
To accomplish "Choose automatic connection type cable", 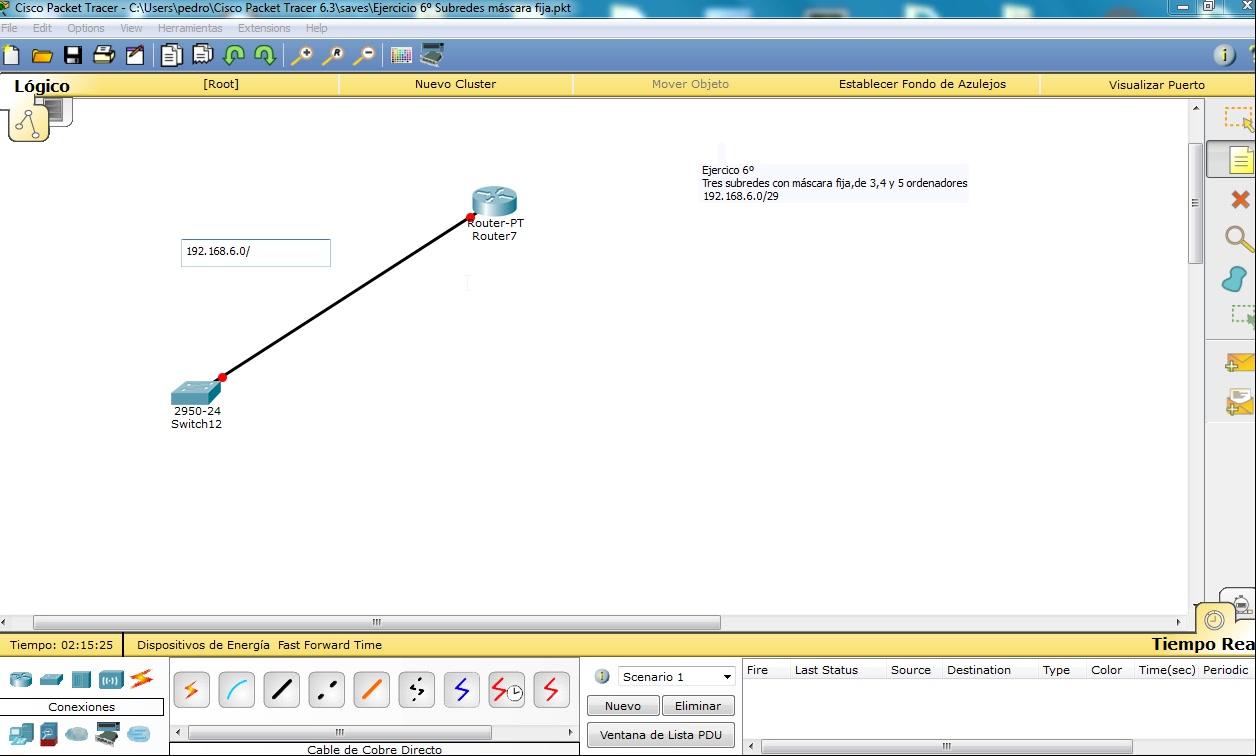I will (x=192, y=690).
